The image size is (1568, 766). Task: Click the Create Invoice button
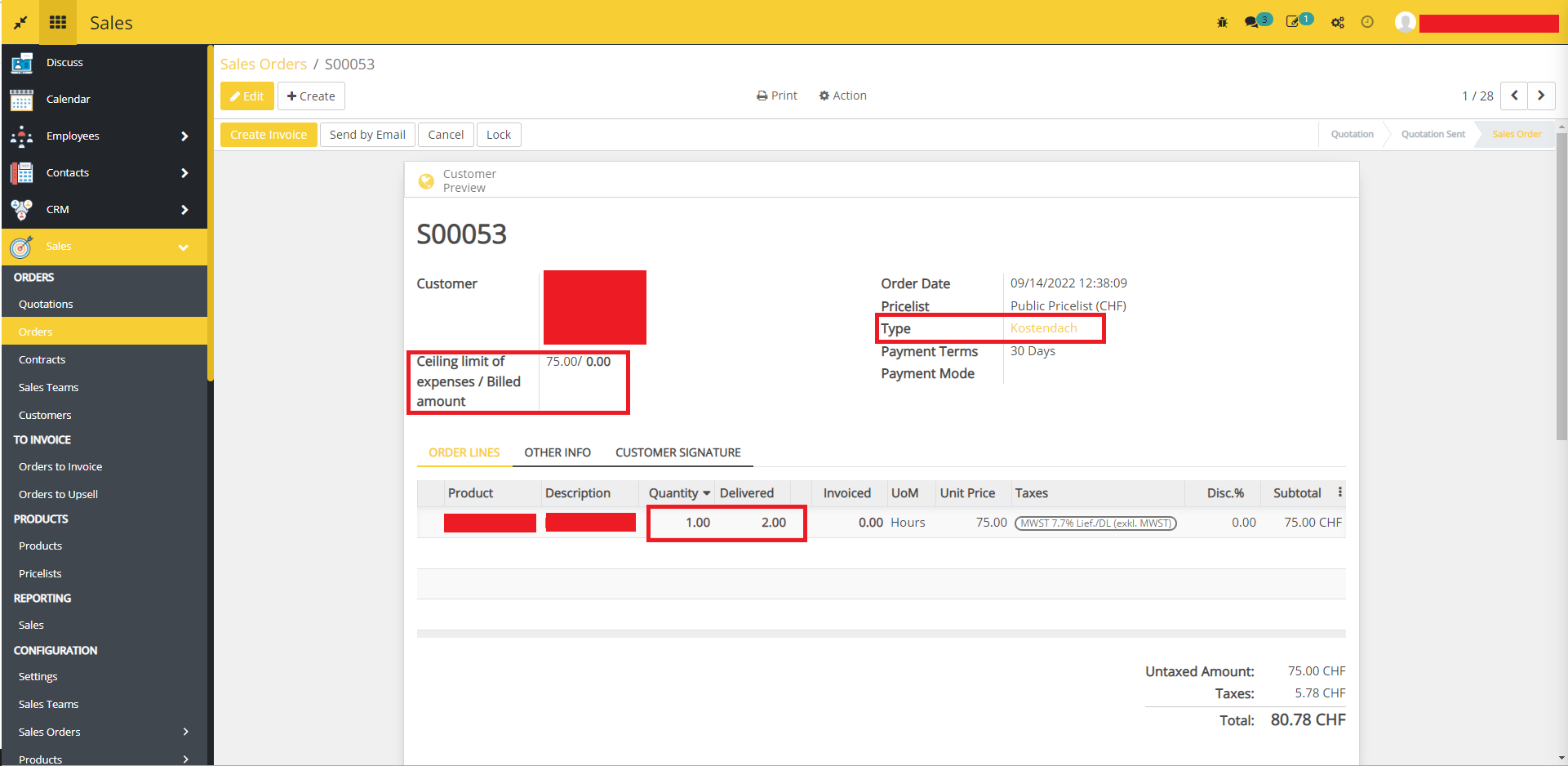pyautogui.click(x=269, y=135)
